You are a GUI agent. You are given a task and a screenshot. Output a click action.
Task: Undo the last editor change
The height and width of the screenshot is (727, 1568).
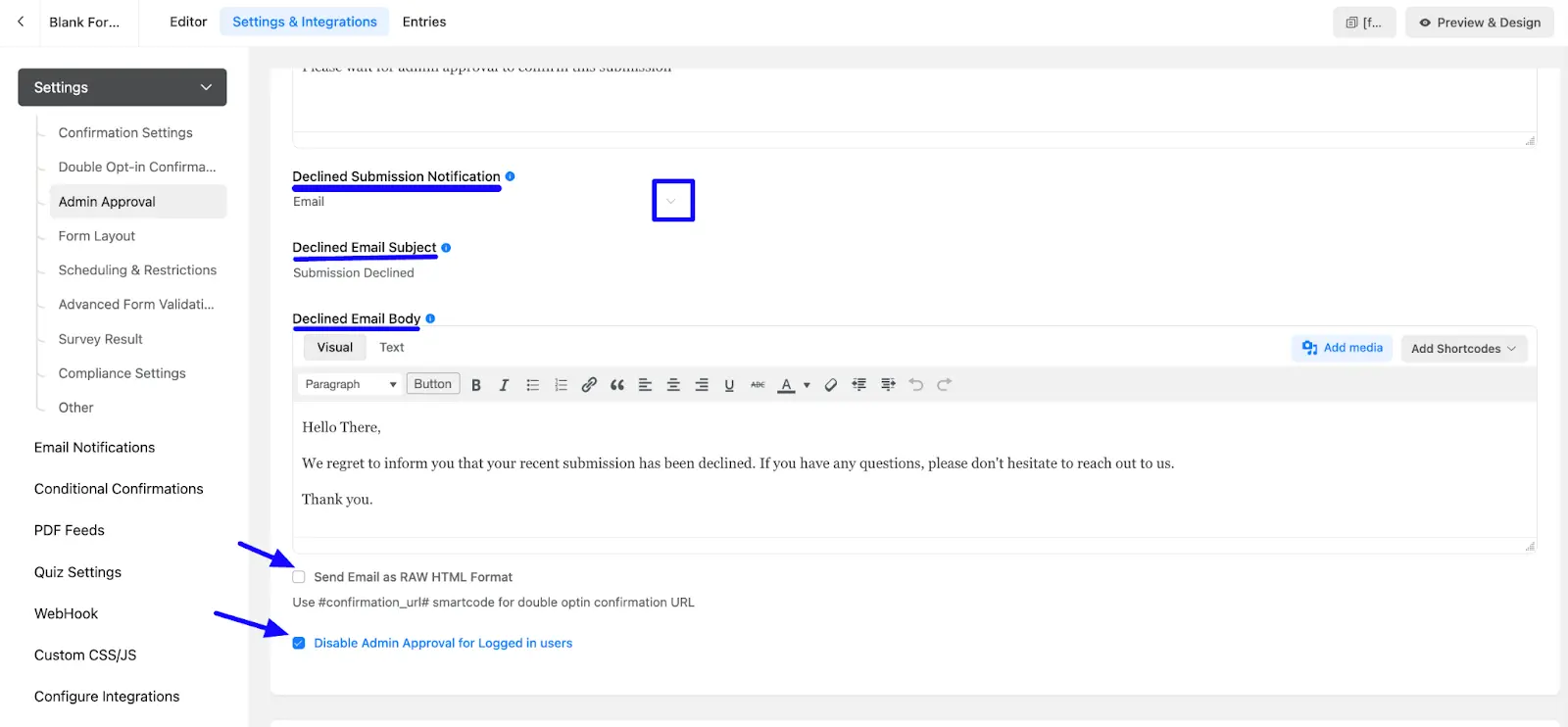click(x=916, y=385)
